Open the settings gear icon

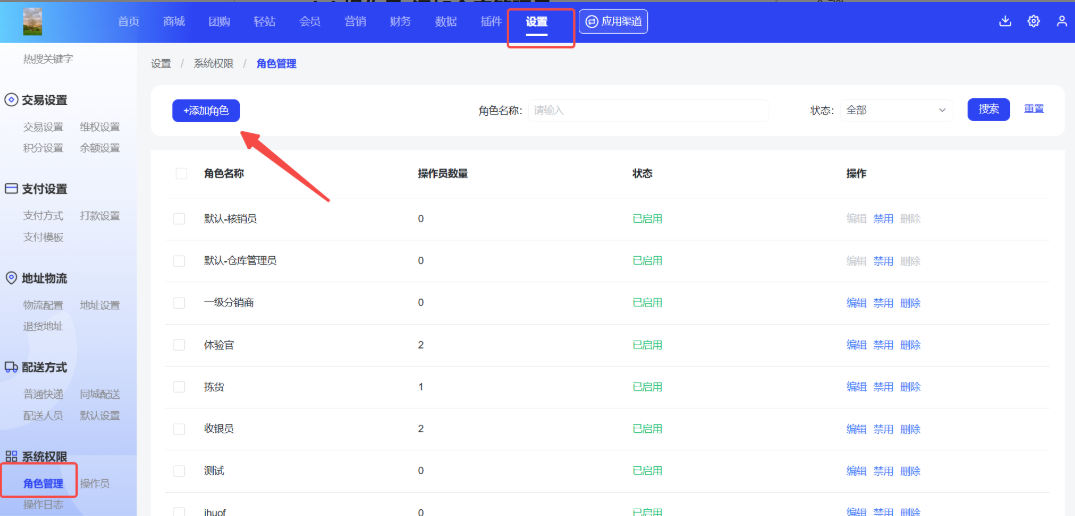(1033, 21)
